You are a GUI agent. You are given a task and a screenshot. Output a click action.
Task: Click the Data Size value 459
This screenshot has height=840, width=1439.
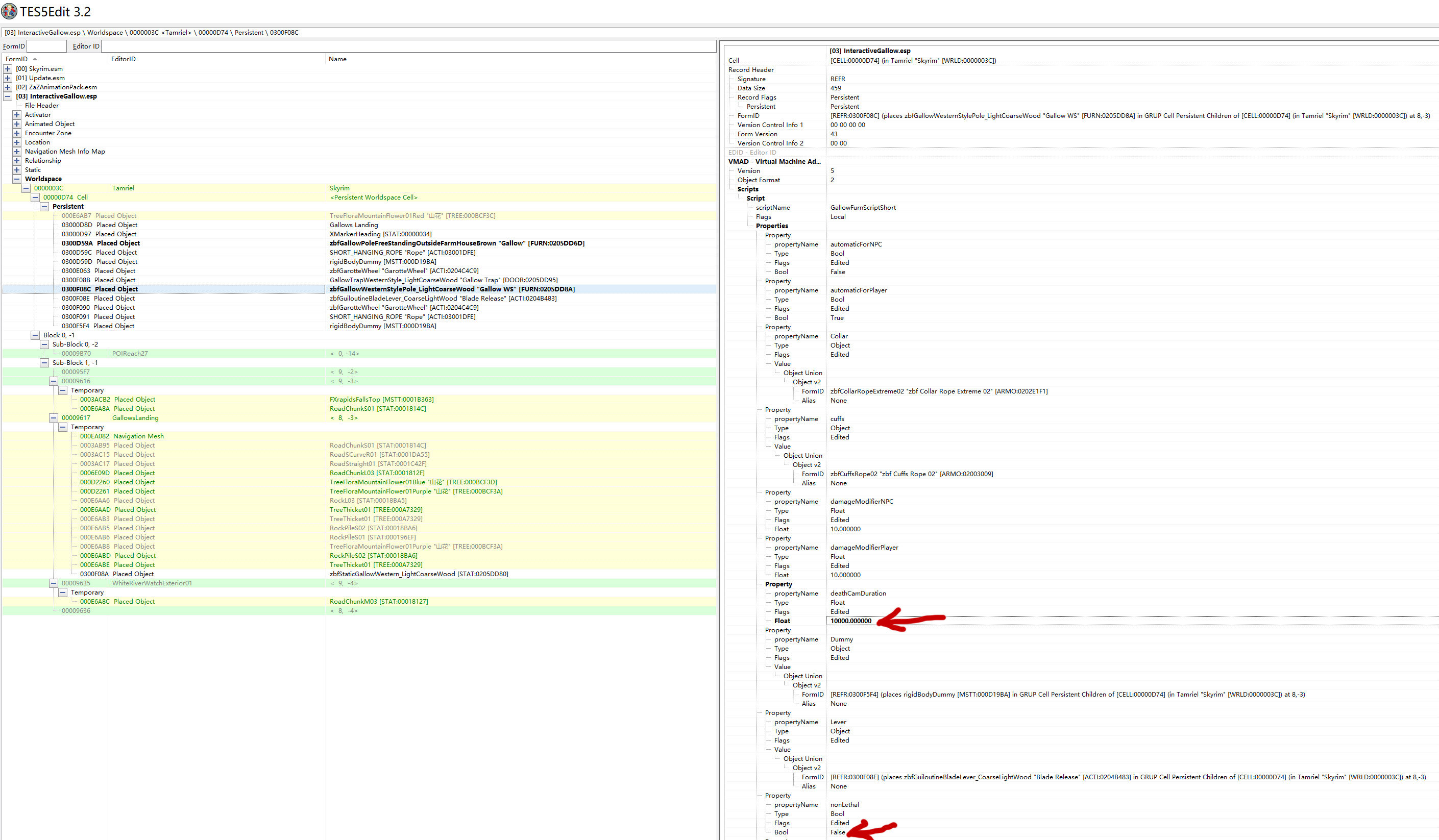point(836,88)
